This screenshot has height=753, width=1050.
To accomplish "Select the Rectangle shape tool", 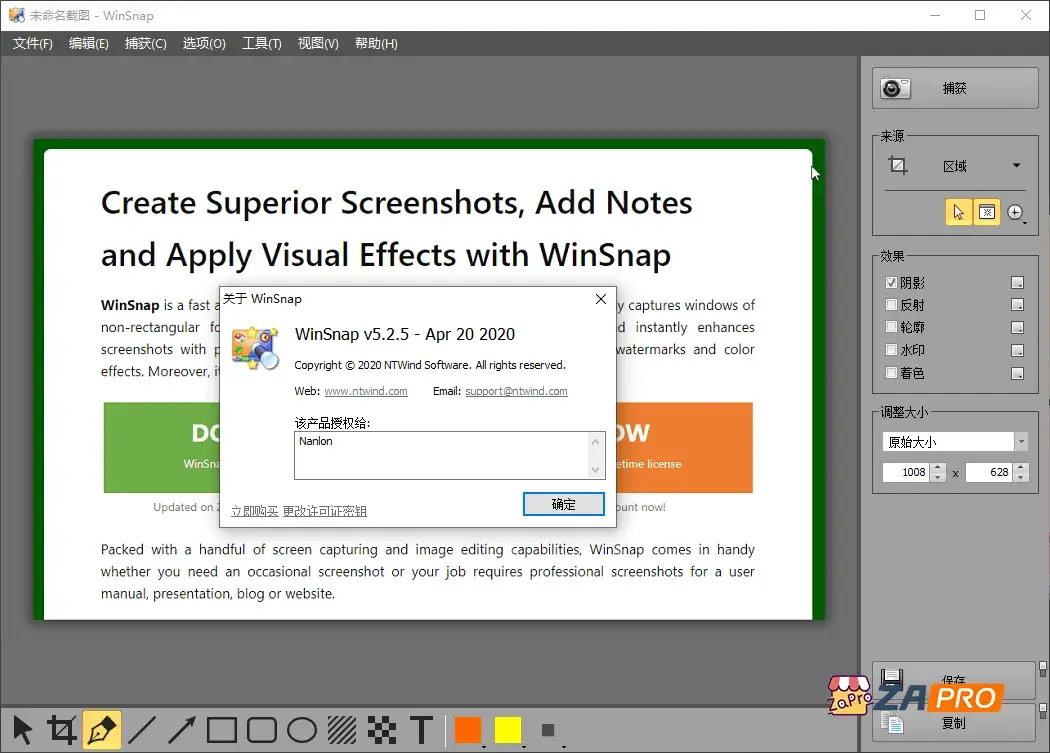I will [x=222, y=730].
